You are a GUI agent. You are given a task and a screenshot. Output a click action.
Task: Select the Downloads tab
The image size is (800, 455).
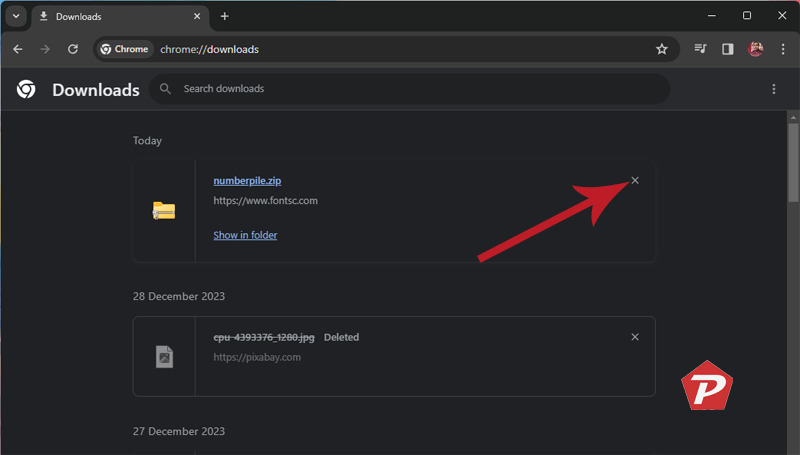(x=110, y=16)
